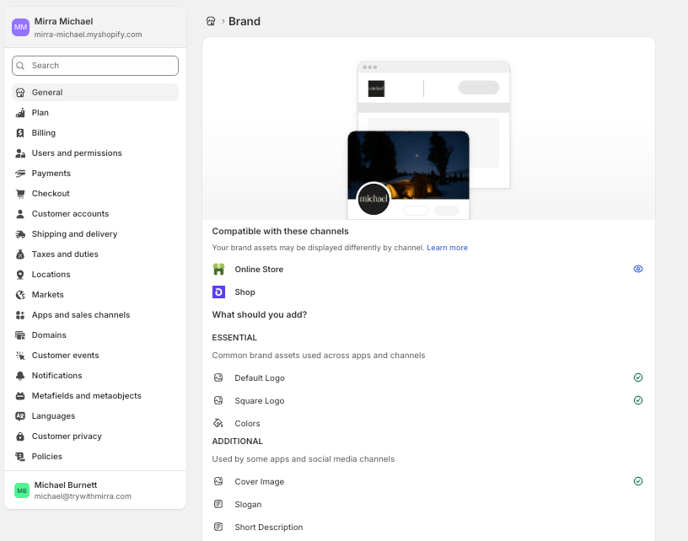Go to Plan settings
This screenshot has width=688, height=541.
click(x=95, y=113)
